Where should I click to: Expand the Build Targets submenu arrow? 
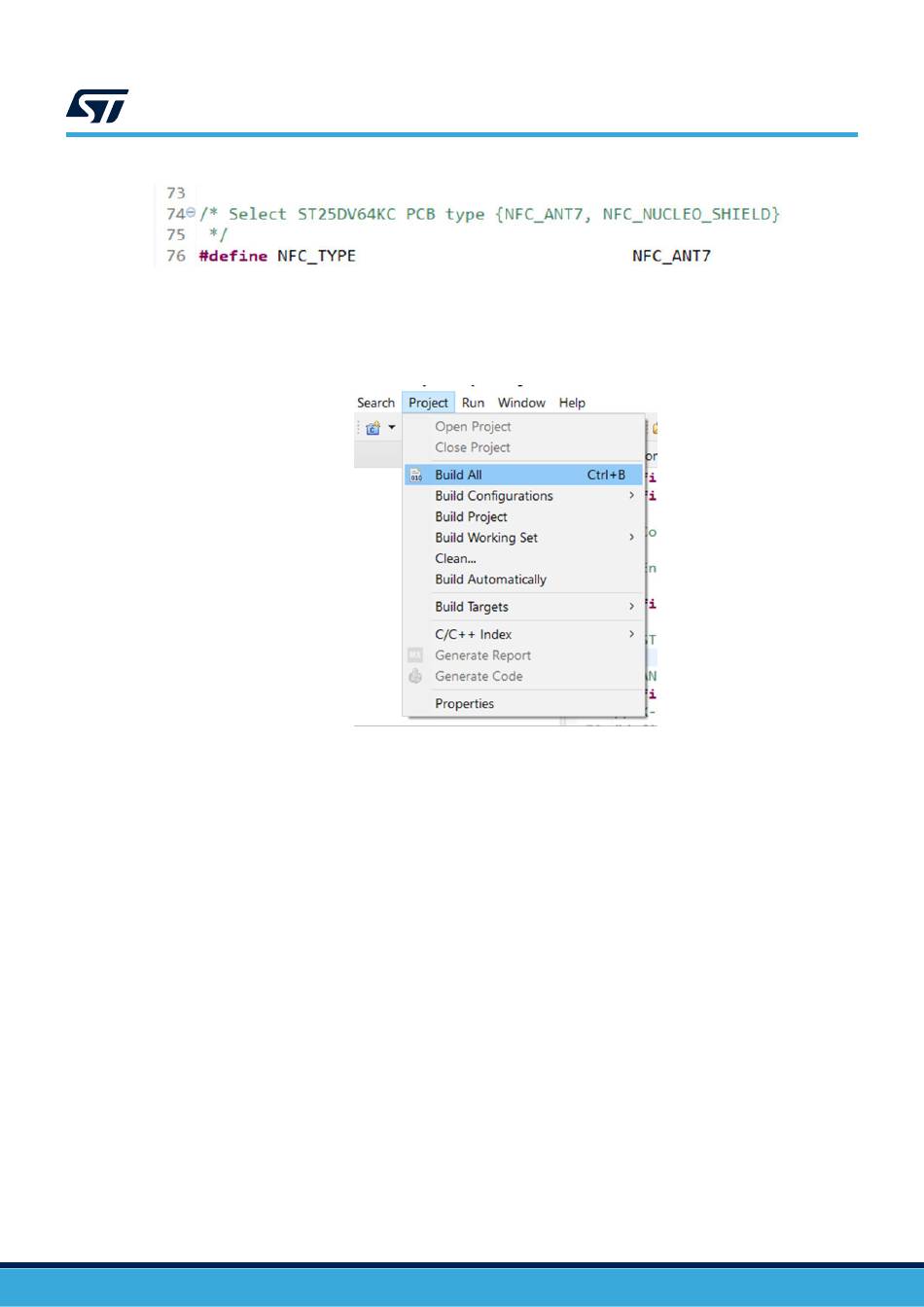(631, 607)
